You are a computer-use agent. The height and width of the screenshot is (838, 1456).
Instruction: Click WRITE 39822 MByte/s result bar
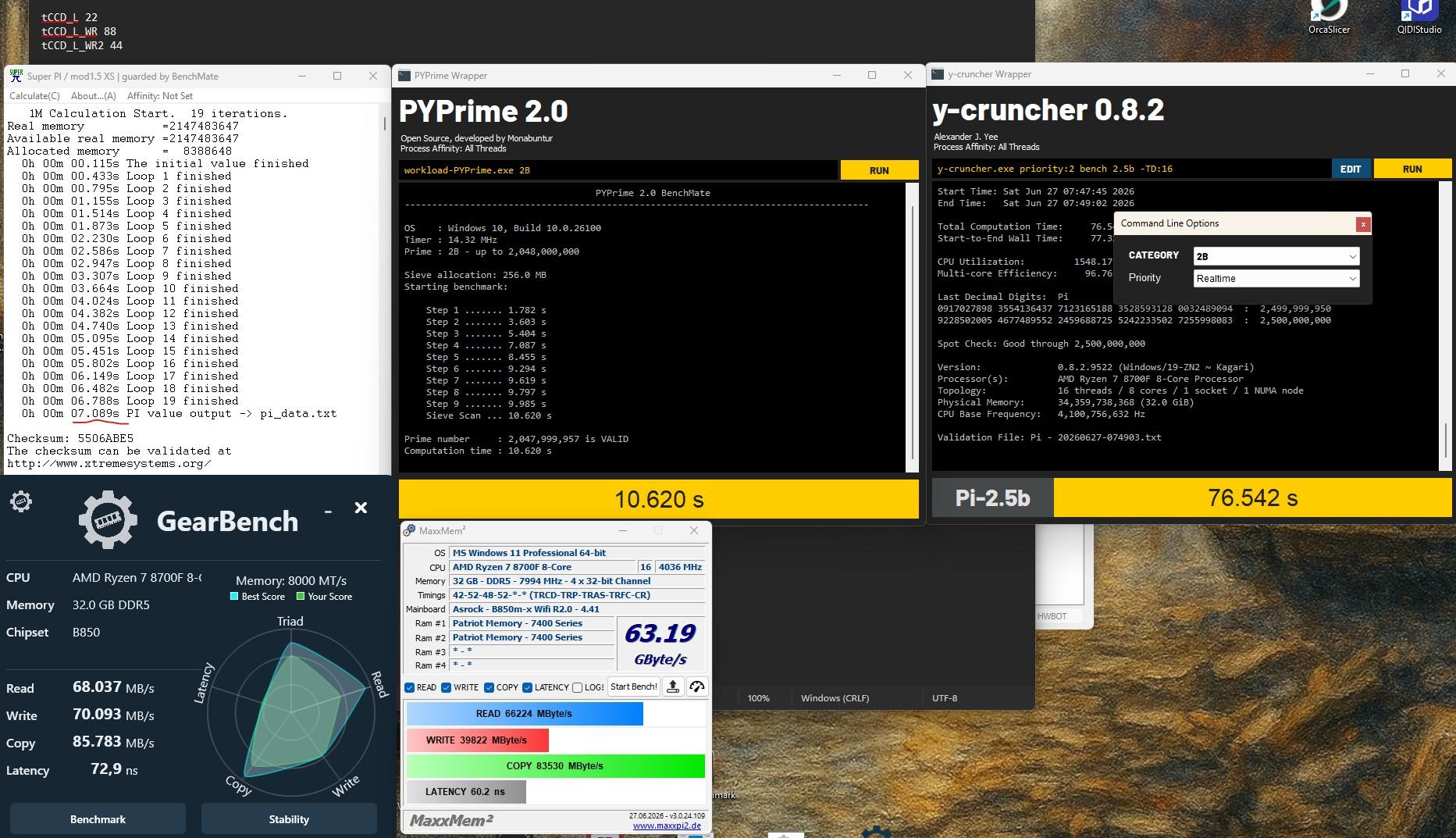(477, 740)
